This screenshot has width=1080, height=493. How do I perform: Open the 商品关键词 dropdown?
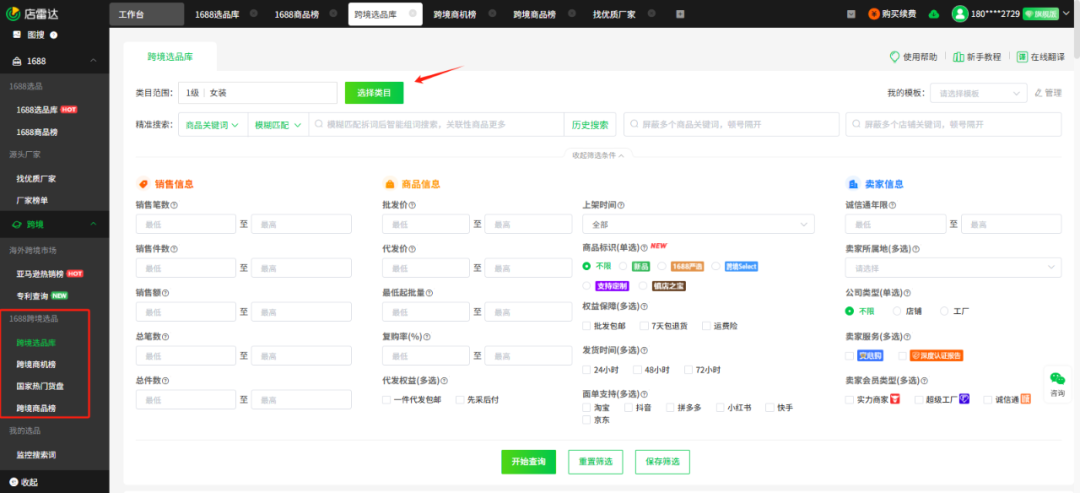[212, 125]
